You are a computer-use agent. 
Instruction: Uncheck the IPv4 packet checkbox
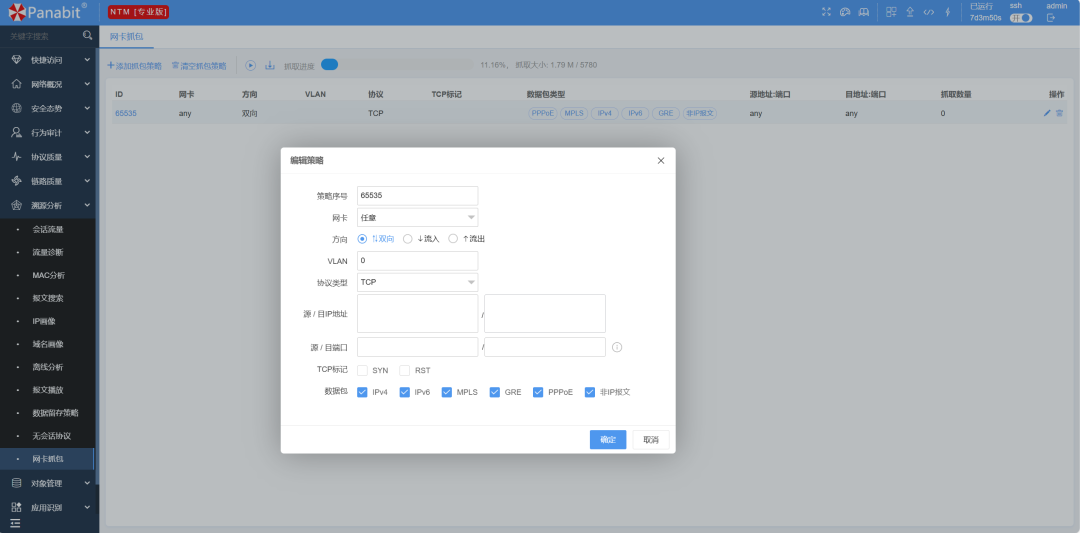tap(362, 392)
